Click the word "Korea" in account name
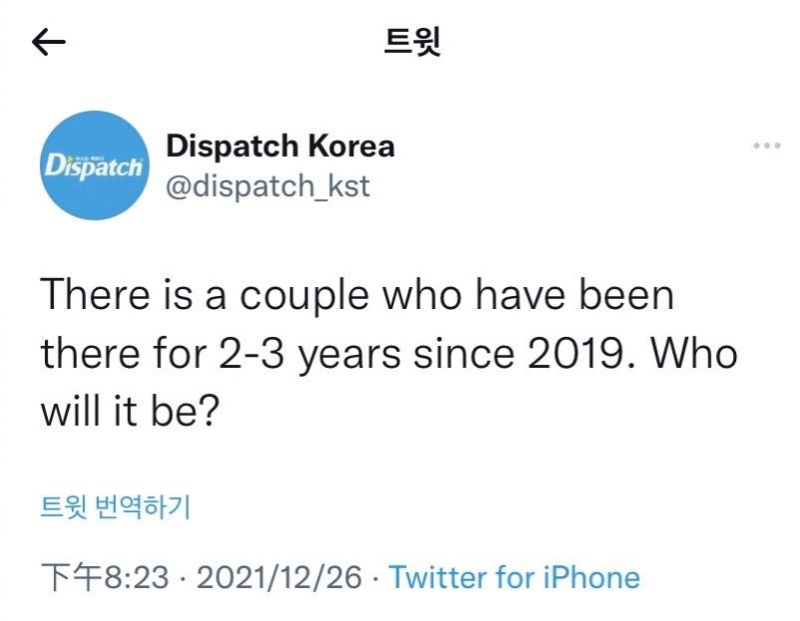The width and height of the screenshot is (800, 621). point(350,146)
